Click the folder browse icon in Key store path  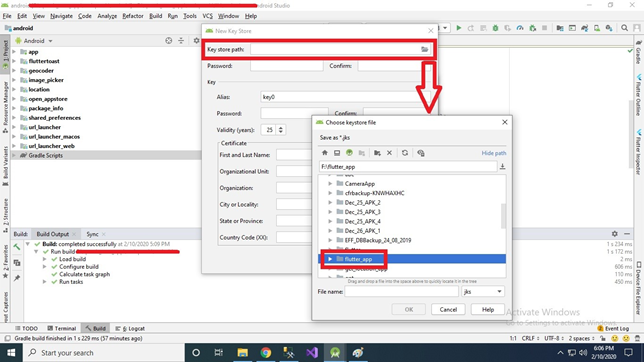[x=424, y=49]
